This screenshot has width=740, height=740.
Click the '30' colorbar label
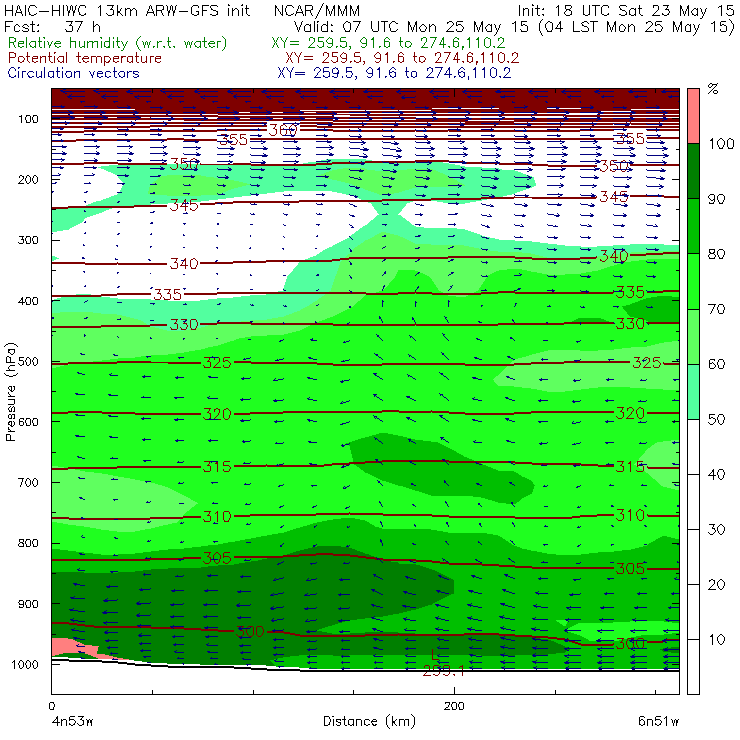tap(716, 530)
